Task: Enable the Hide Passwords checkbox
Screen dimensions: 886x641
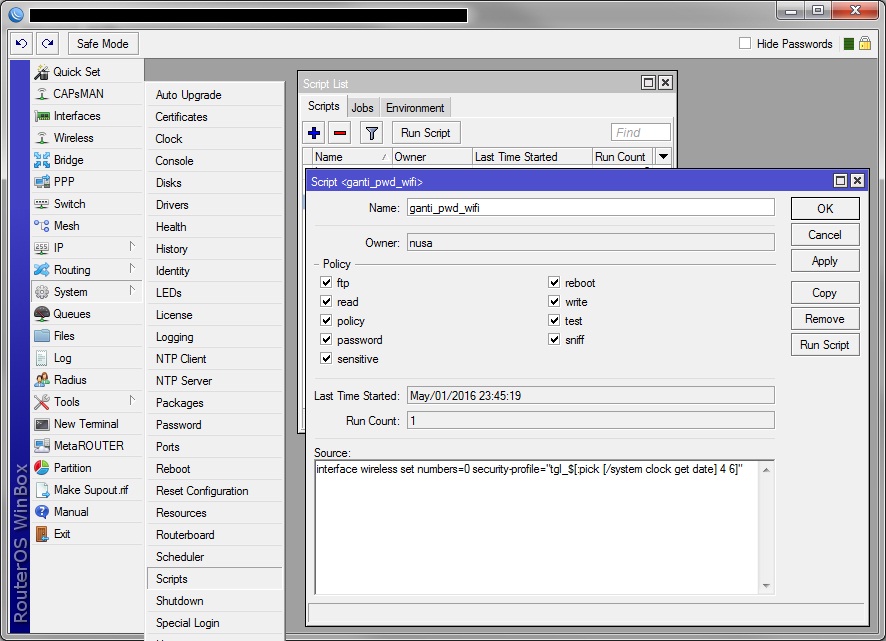Action: 744,43
